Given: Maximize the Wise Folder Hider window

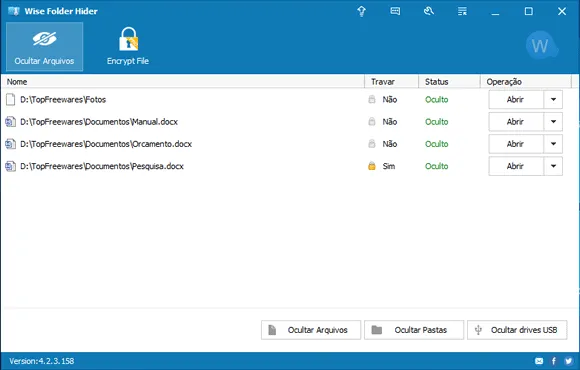Looking at the screenshot, I should pos(529,11).
